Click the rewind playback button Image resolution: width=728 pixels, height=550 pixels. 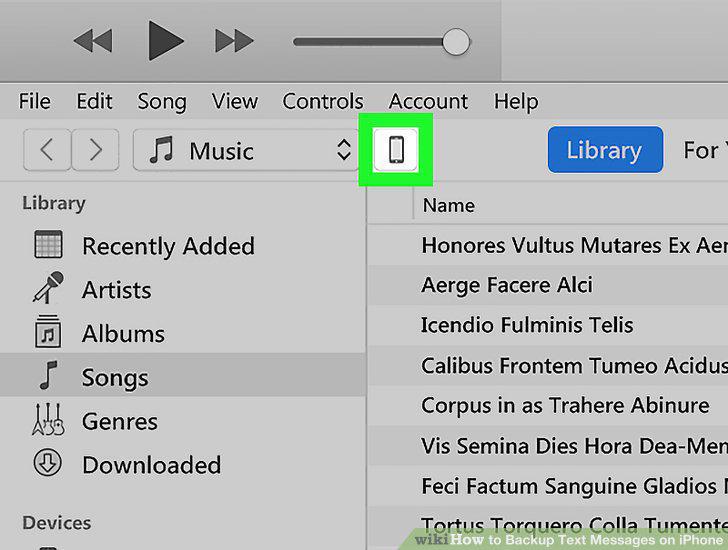coord(93,40)
